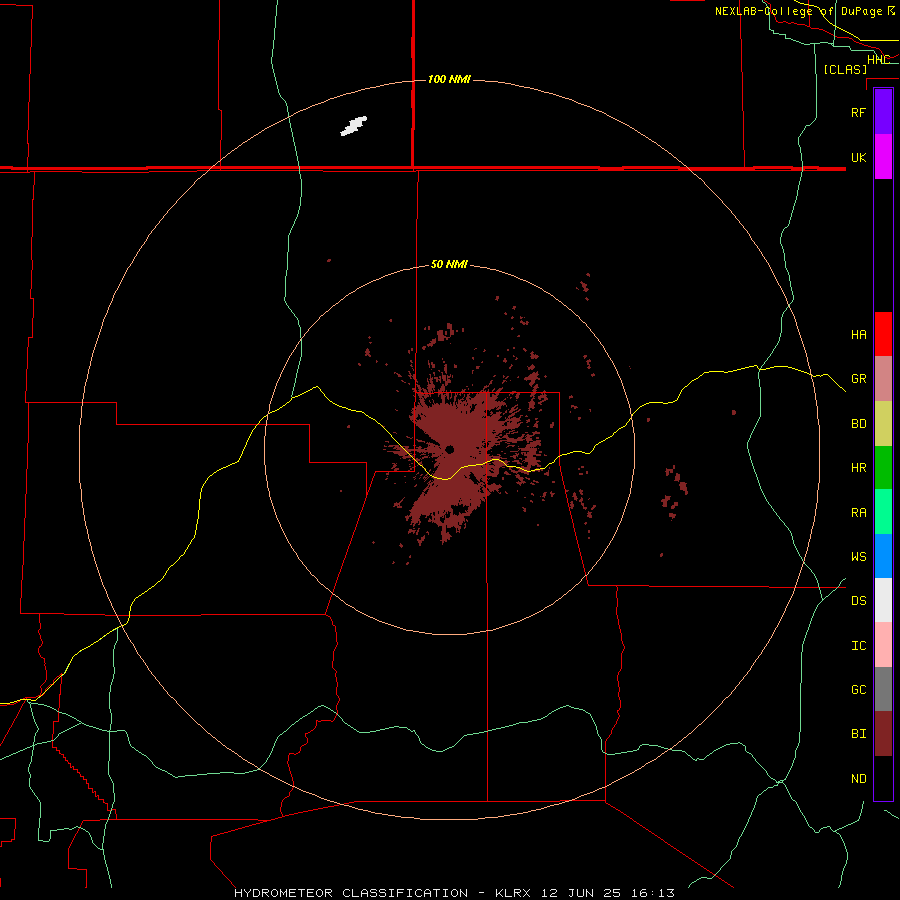Pick the DS white legend swatch

point(883,600)
